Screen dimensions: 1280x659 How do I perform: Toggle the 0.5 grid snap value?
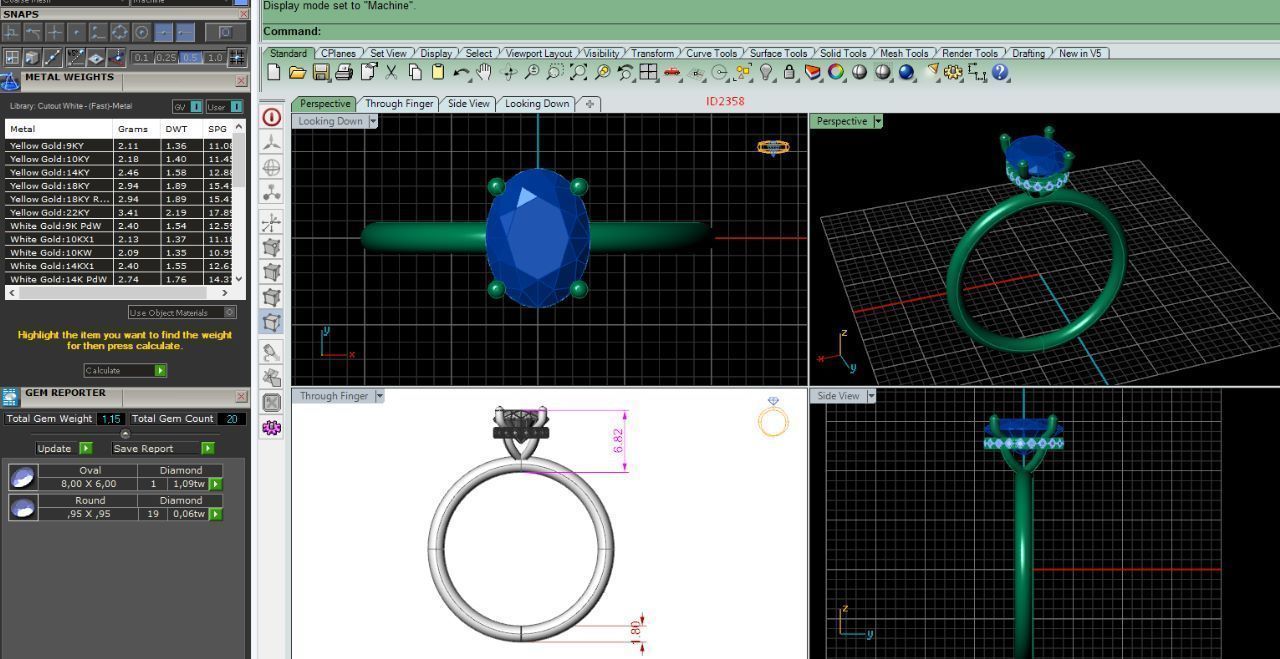pyautogui.click(x=191, y=58)
